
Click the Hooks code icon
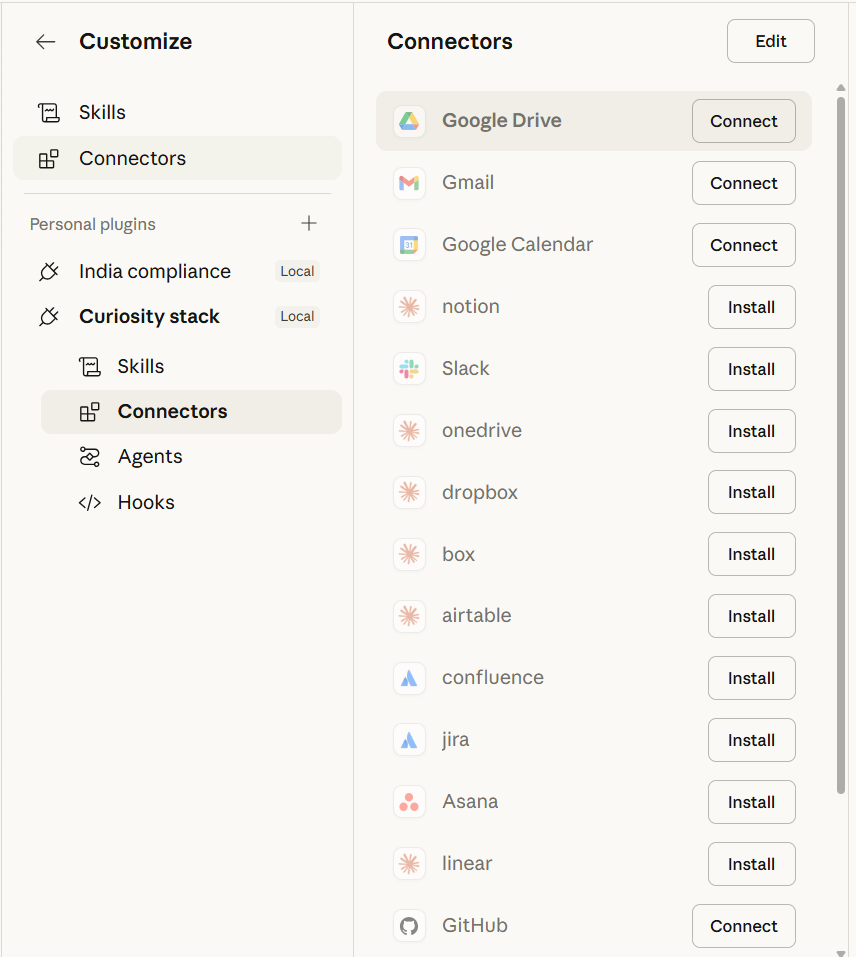coord(90,502)
